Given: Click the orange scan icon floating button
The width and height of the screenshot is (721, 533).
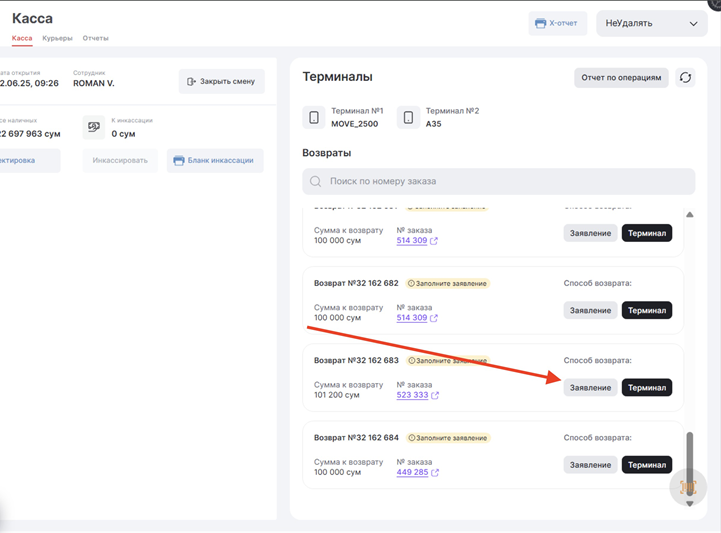Looking at the screenshot, I should (688, 487).
